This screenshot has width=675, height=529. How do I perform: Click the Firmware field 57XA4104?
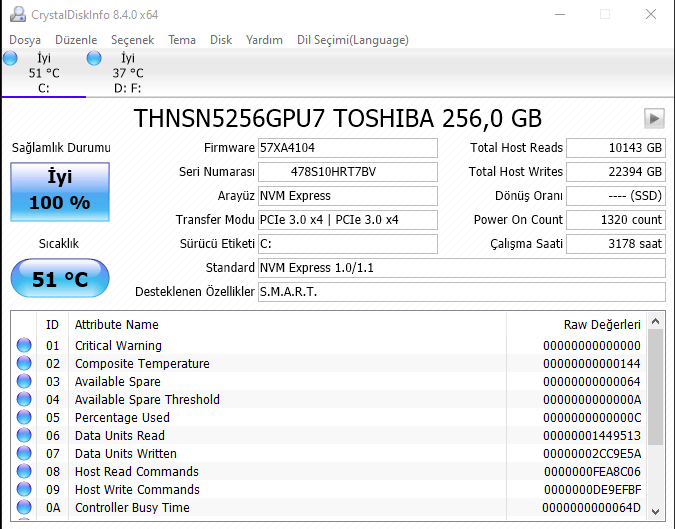click(x=348, y=148)
